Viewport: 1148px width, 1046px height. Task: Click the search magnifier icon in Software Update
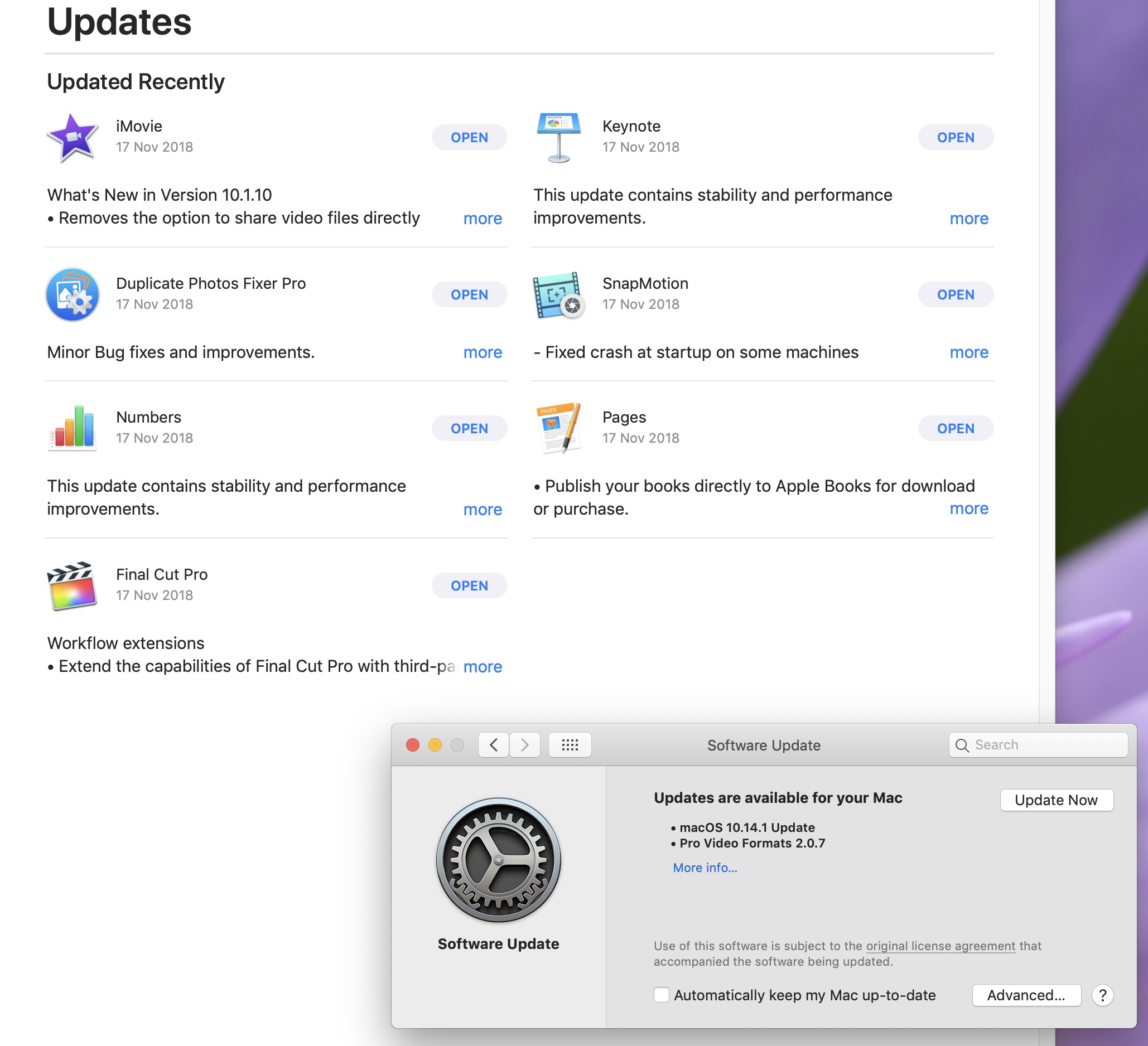pos(962,745)
